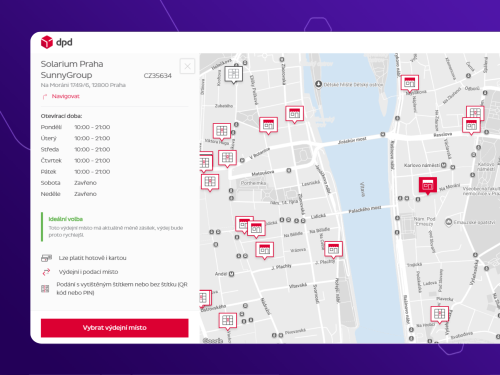Click the Pondělí opening hours row
500x375 pixels.
[x=75, y=127]
